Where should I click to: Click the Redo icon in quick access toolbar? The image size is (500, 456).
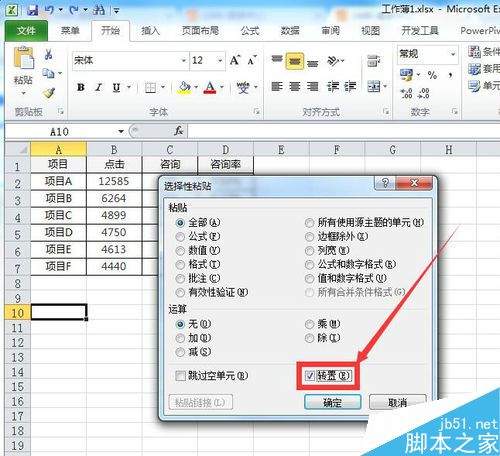point(74,10)
